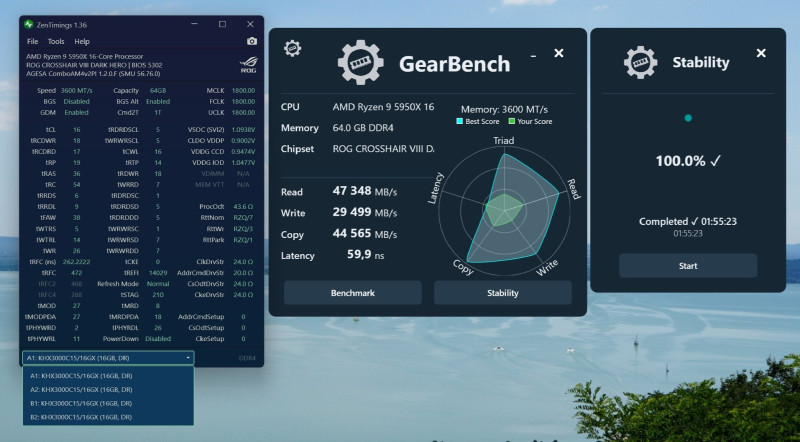Click the 47 348 MB/s read value
The image size is (800, 442).
[365, 191]
